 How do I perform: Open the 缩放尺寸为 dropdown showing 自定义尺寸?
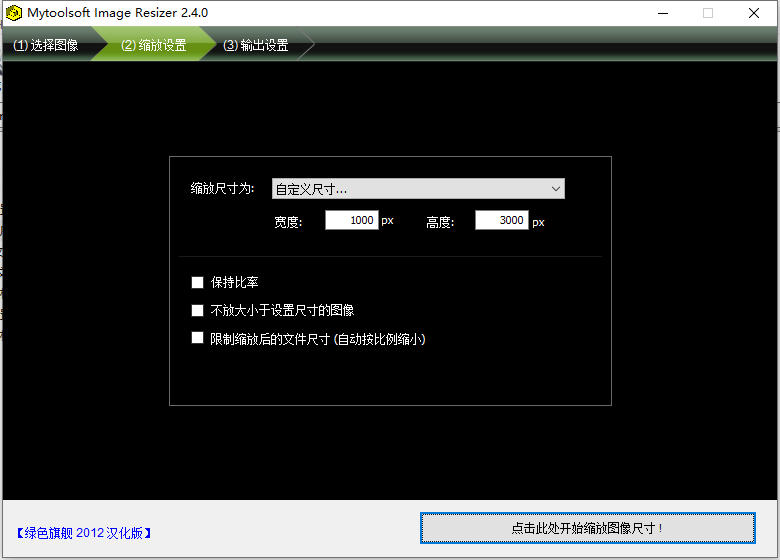point(418,189)
